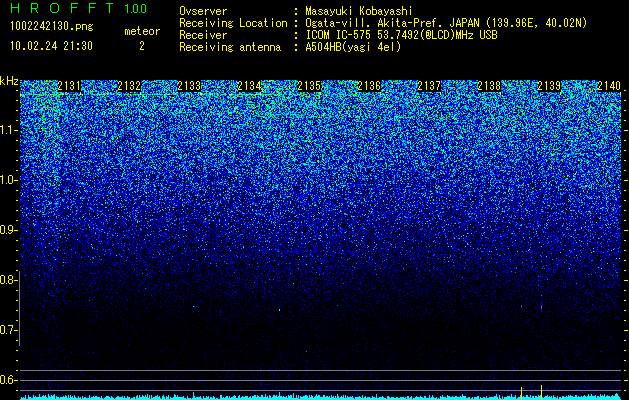Select the filename 1002242130.png
This screenshot has width=629, height=400.
pos(52,27)
